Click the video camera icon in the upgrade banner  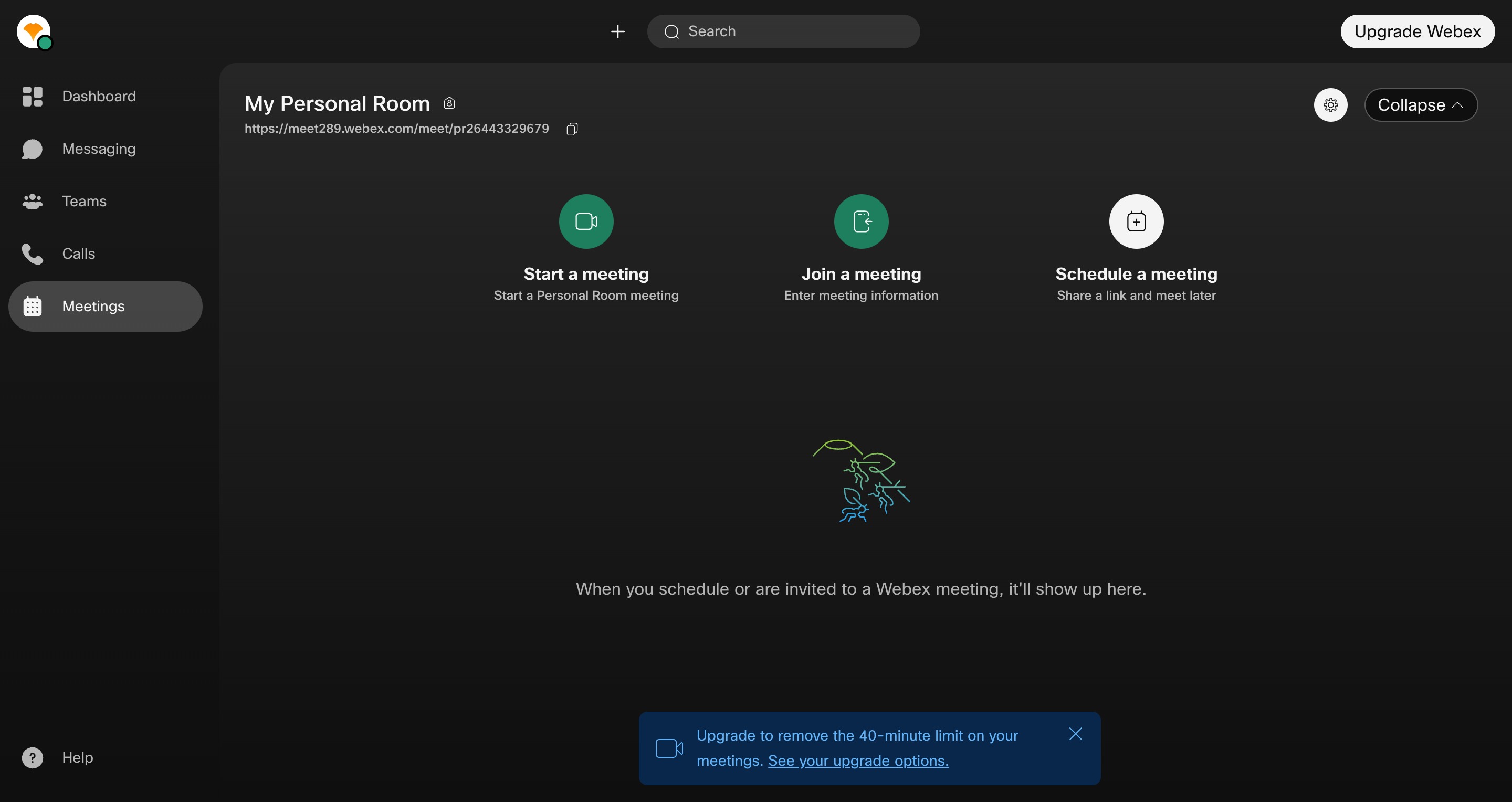(669, 748)
